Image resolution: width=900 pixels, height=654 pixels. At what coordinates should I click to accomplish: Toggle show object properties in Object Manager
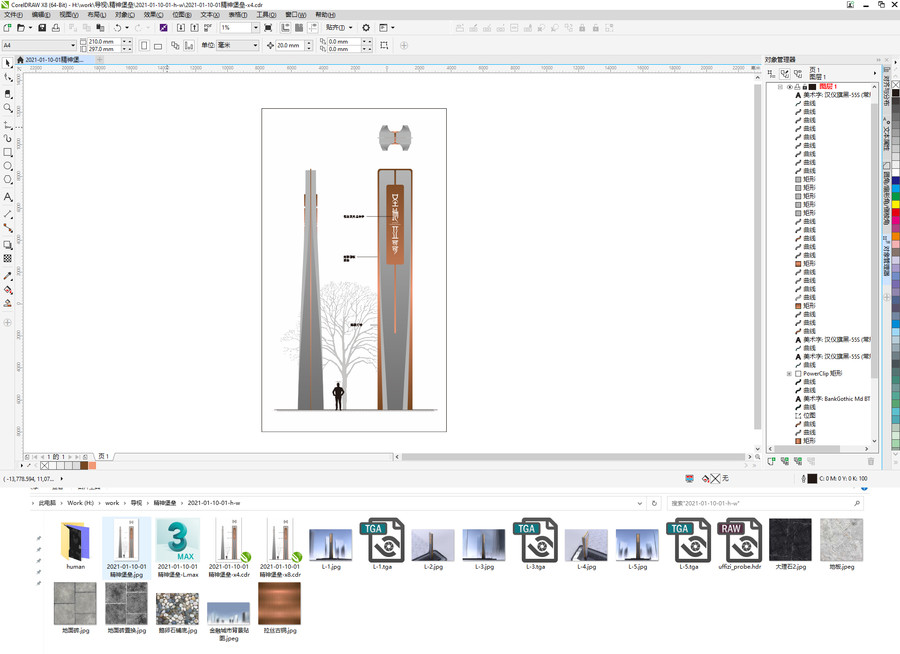(771, 73)
